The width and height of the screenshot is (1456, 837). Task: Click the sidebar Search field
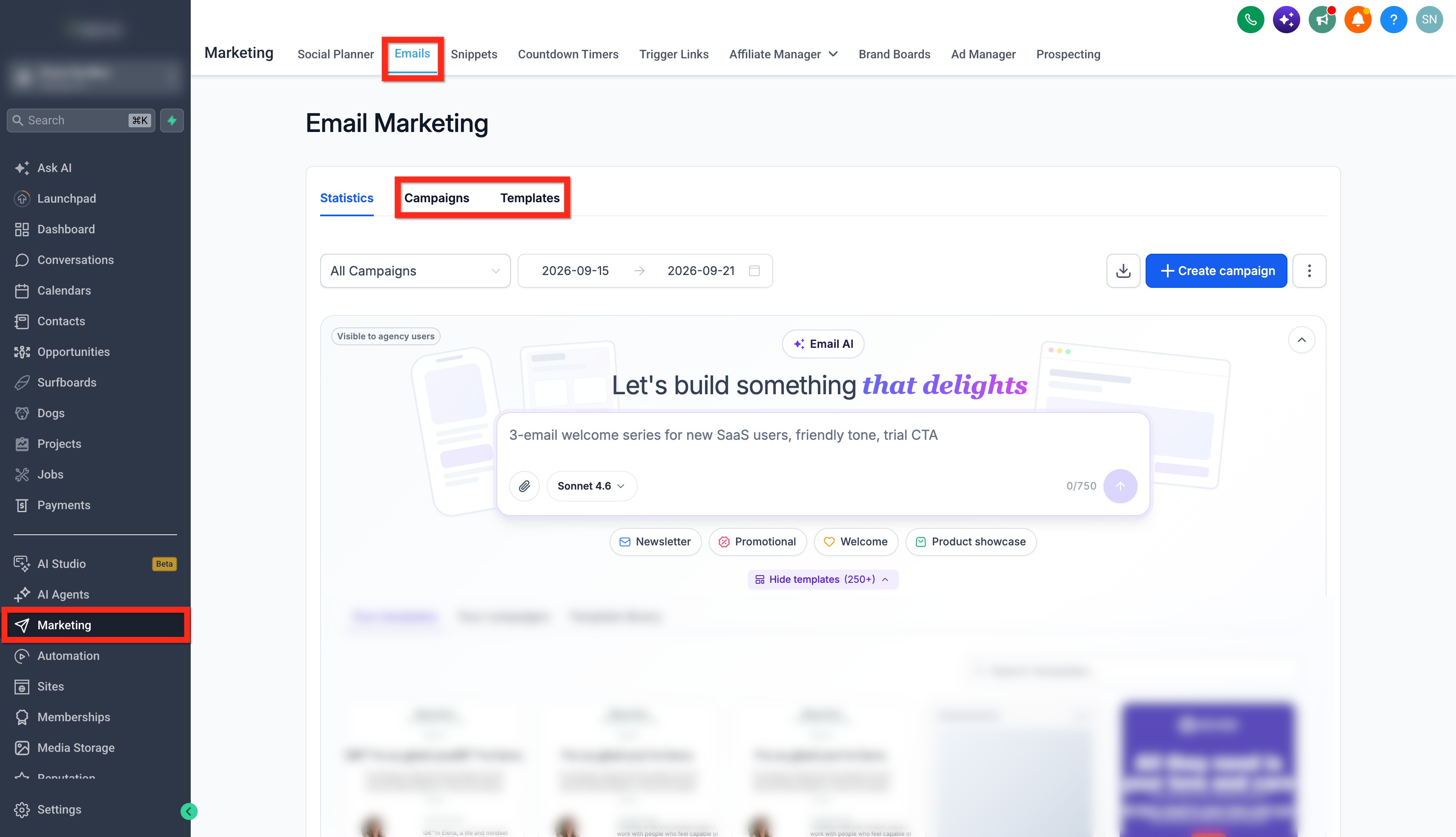[x=81, y=120]
